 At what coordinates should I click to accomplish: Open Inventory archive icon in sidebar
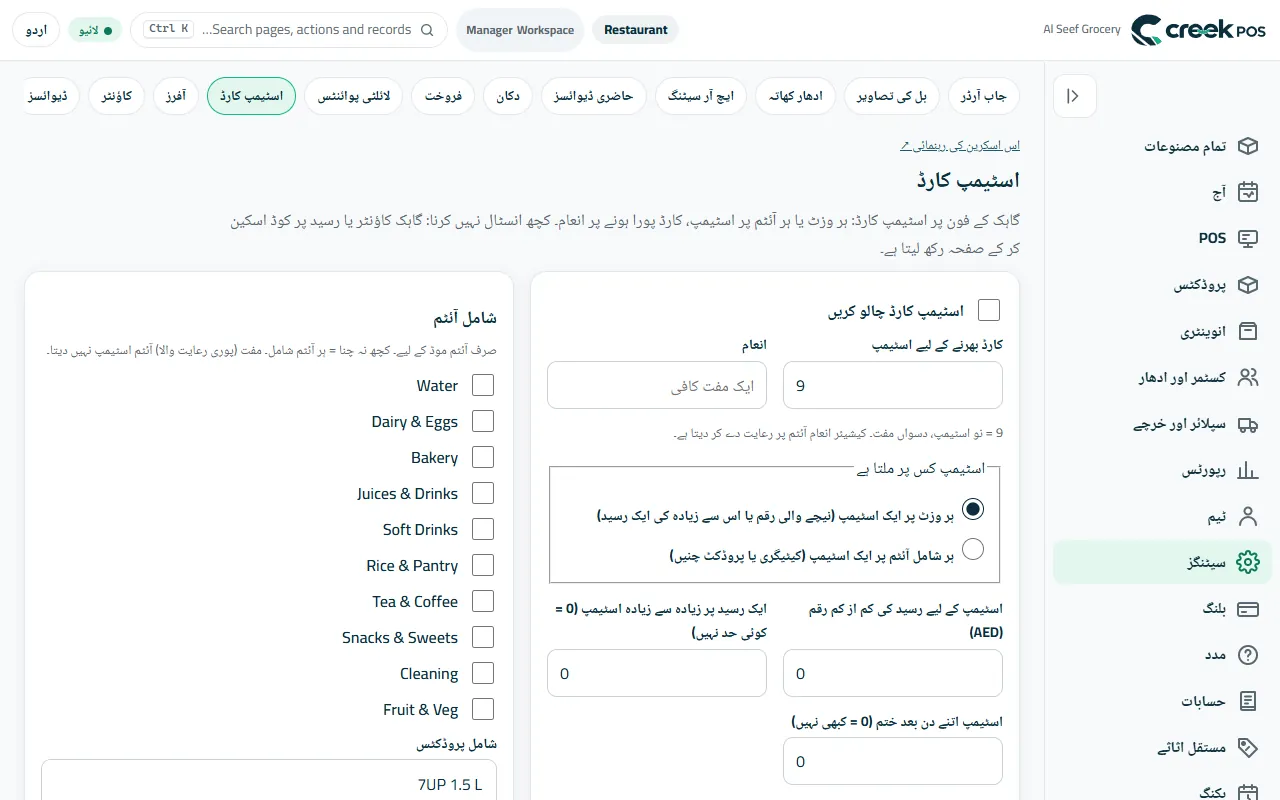(x=1247, y=331)
